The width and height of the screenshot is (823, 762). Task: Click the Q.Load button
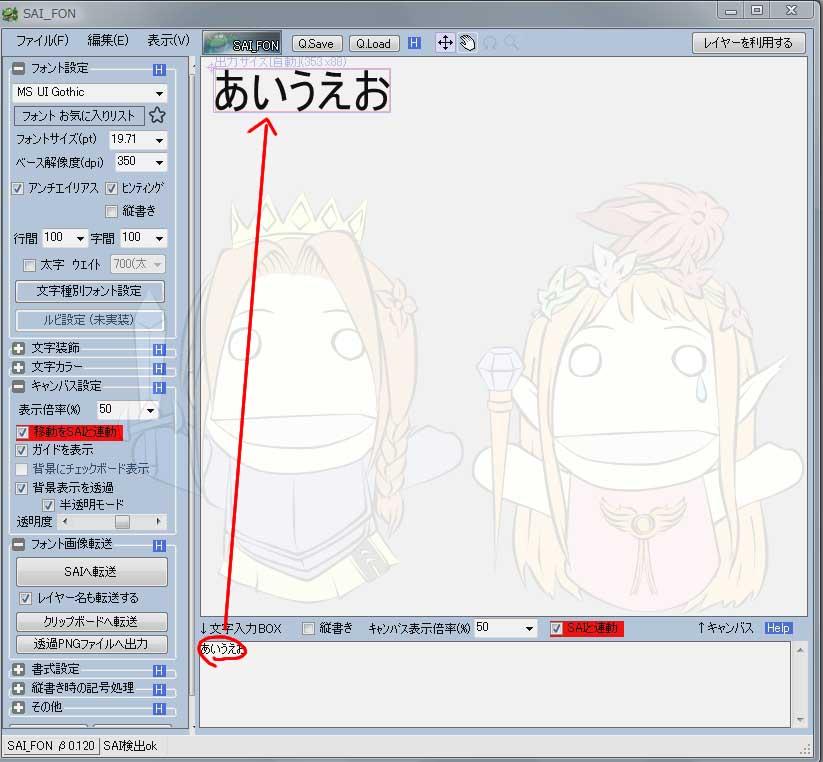point(374,44)
